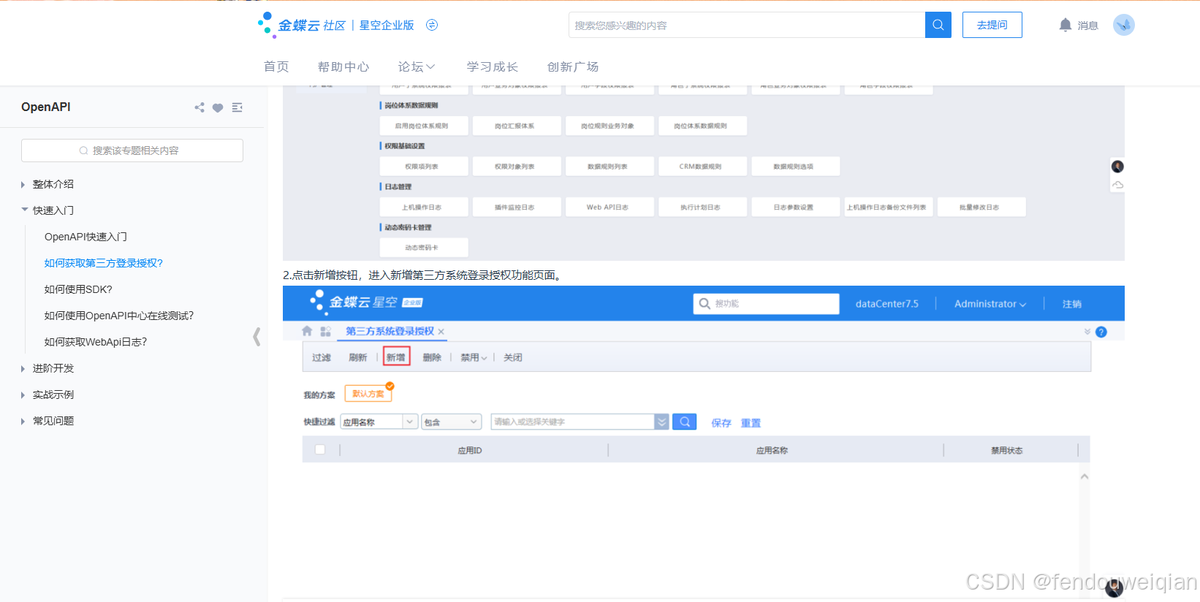Open 学习成长 in the navigation bar

click(492, 67)
